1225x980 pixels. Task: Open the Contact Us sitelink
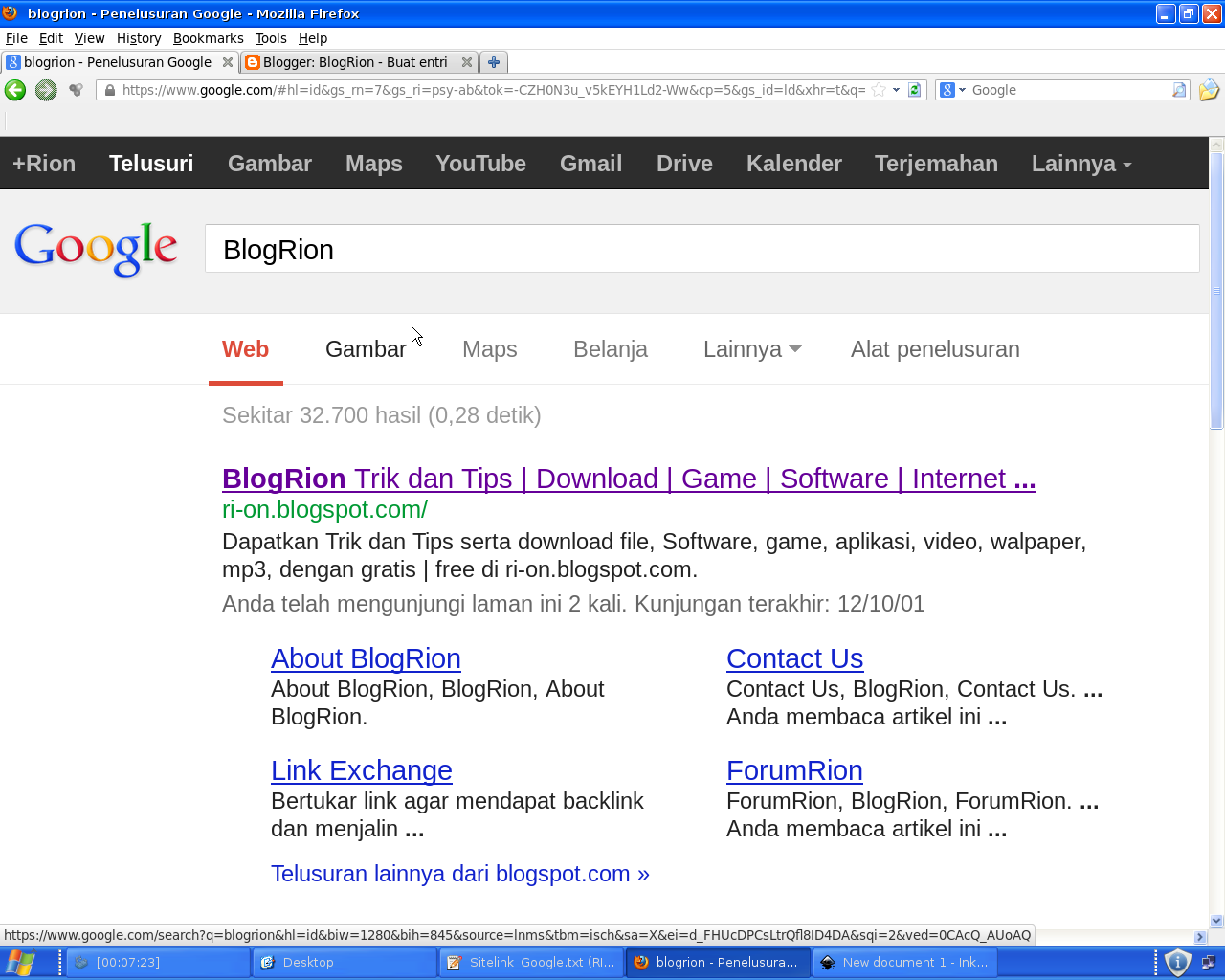pyautogui.click(x=794, y=658)
